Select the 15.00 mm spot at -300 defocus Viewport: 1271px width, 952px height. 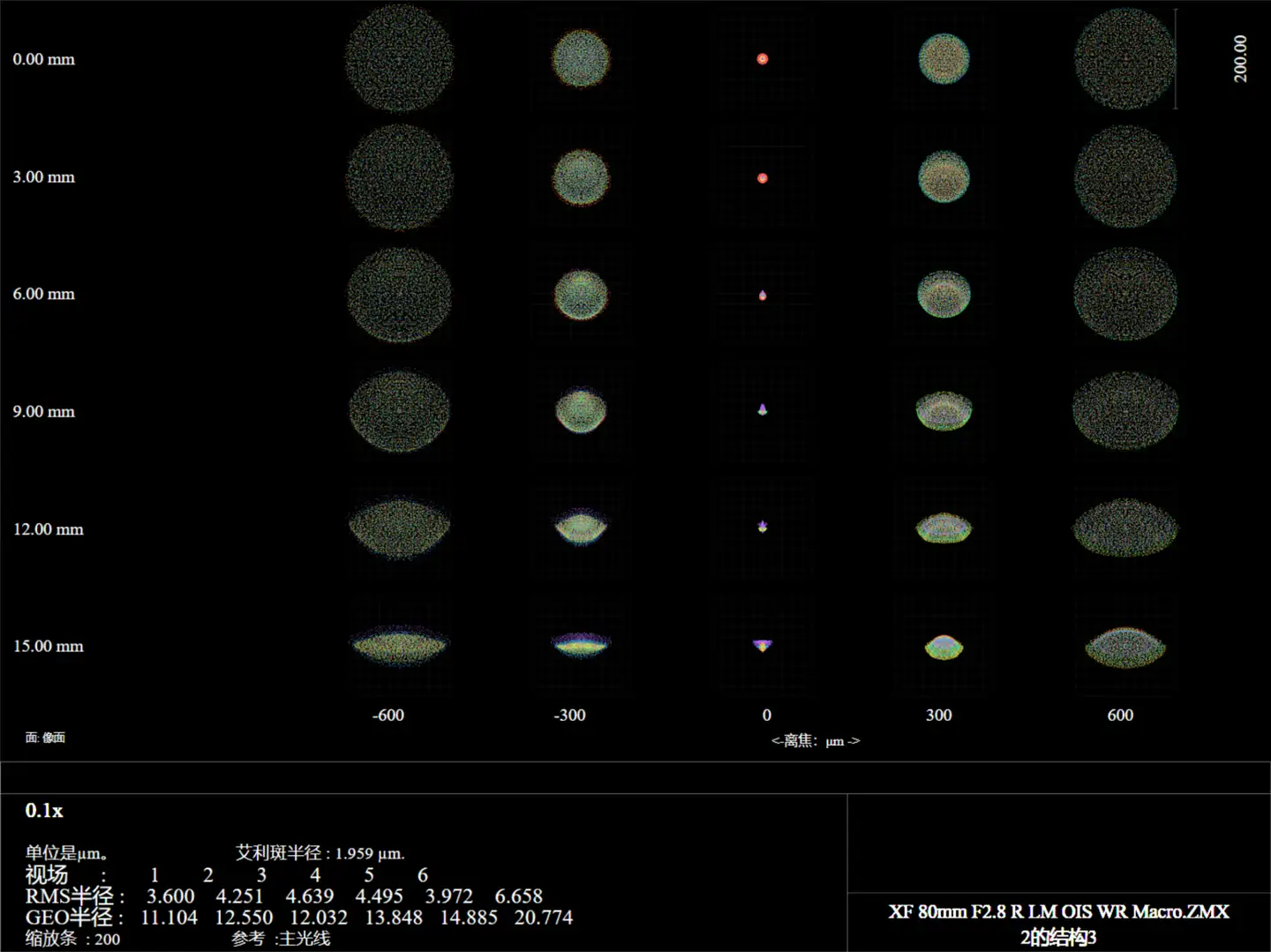click(x=581, y=644)
